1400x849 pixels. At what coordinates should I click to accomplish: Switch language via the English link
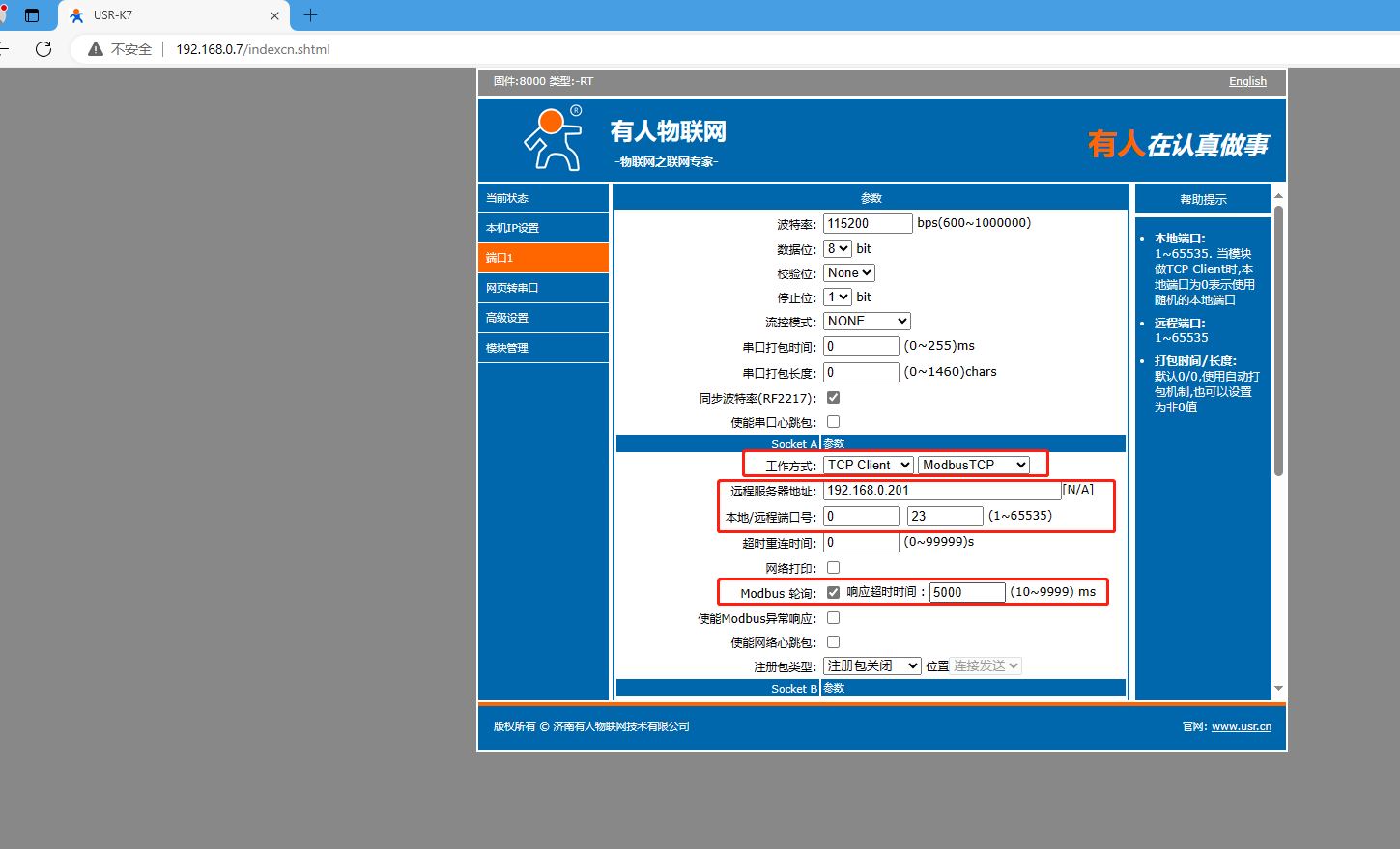tap(1247, 81)
